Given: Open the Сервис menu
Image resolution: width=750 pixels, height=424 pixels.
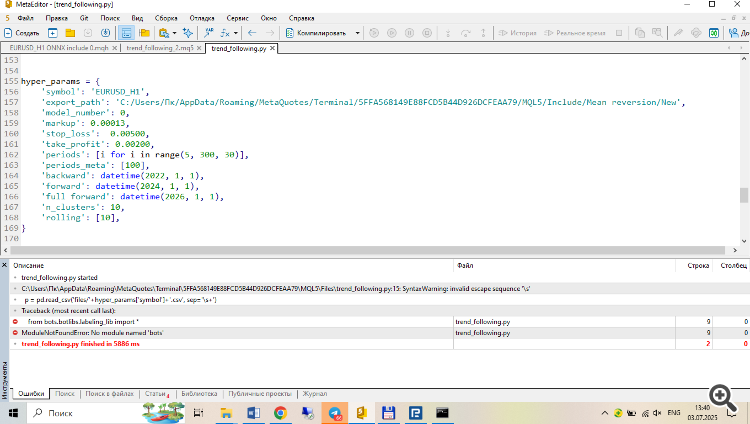Looking at the screenshot, I should [237, 18].
